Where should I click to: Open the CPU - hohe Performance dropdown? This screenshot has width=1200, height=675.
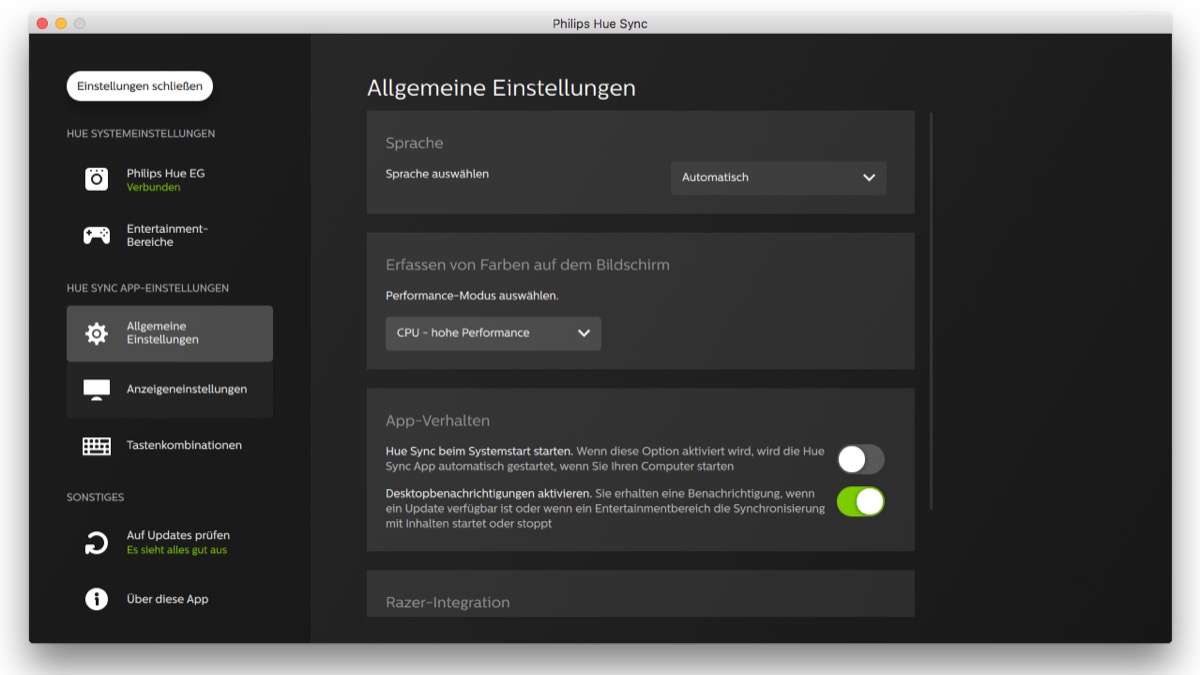tap(493, 333)
